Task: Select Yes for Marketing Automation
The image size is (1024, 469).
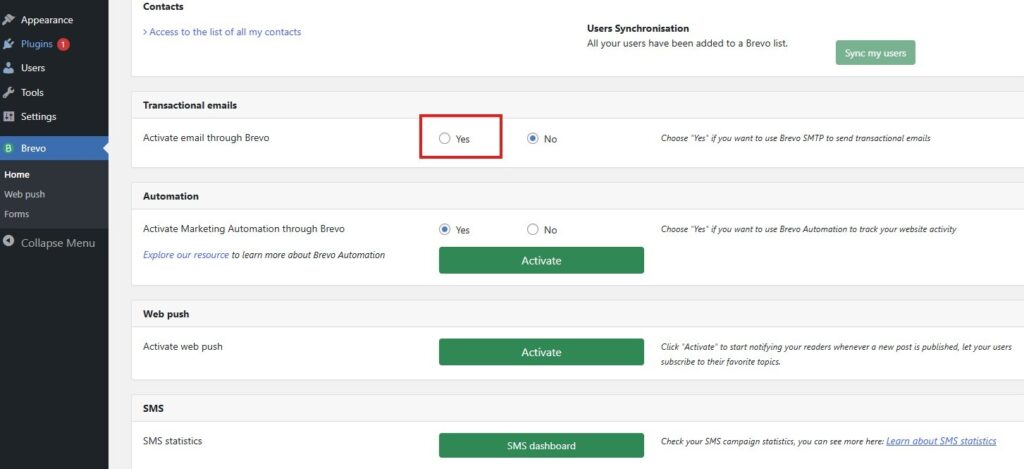Action: tap(445, 229)
